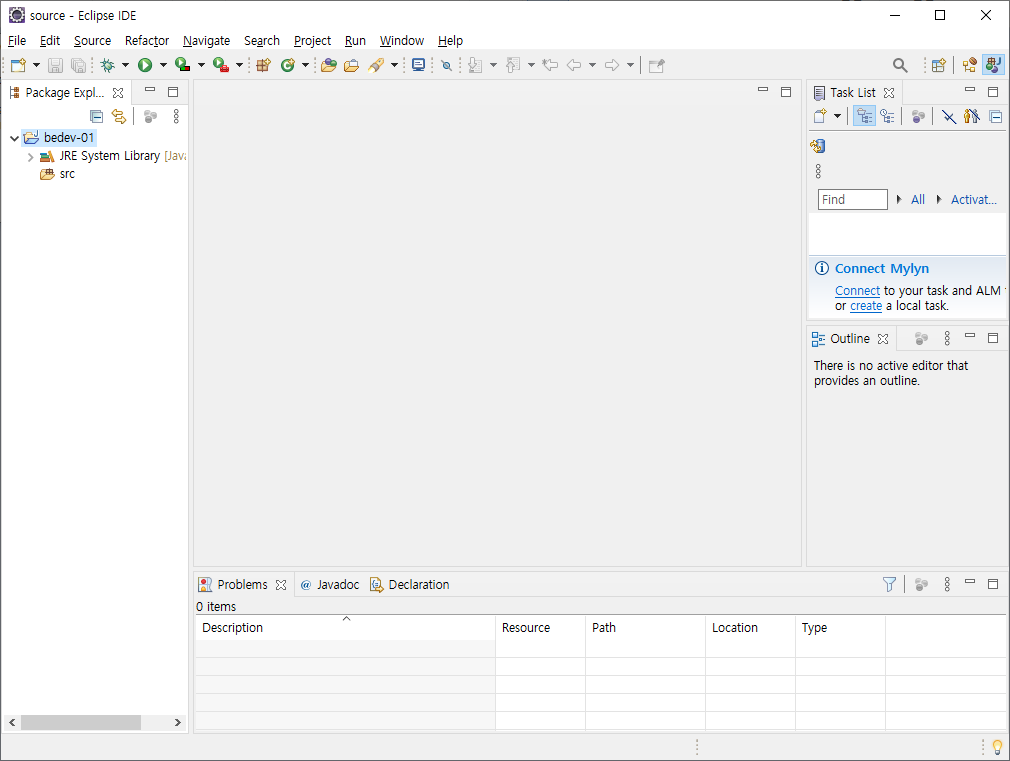Collapse all icon in Task List
Image resolution: width=1010 pixels, height=761 pixels.
995,117
